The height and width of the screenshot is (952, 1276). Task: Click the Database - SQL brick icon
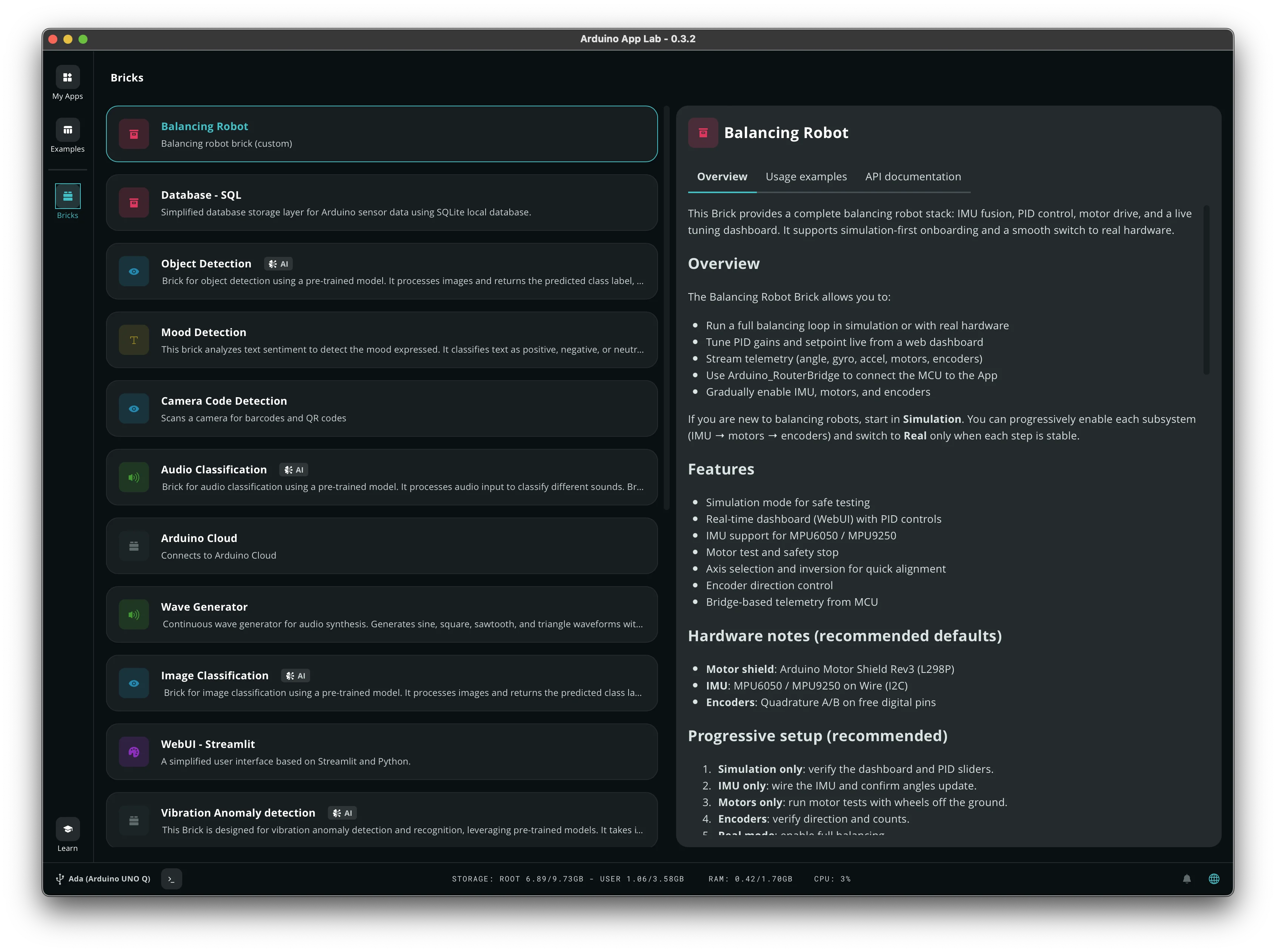click(x=134, y=203)
